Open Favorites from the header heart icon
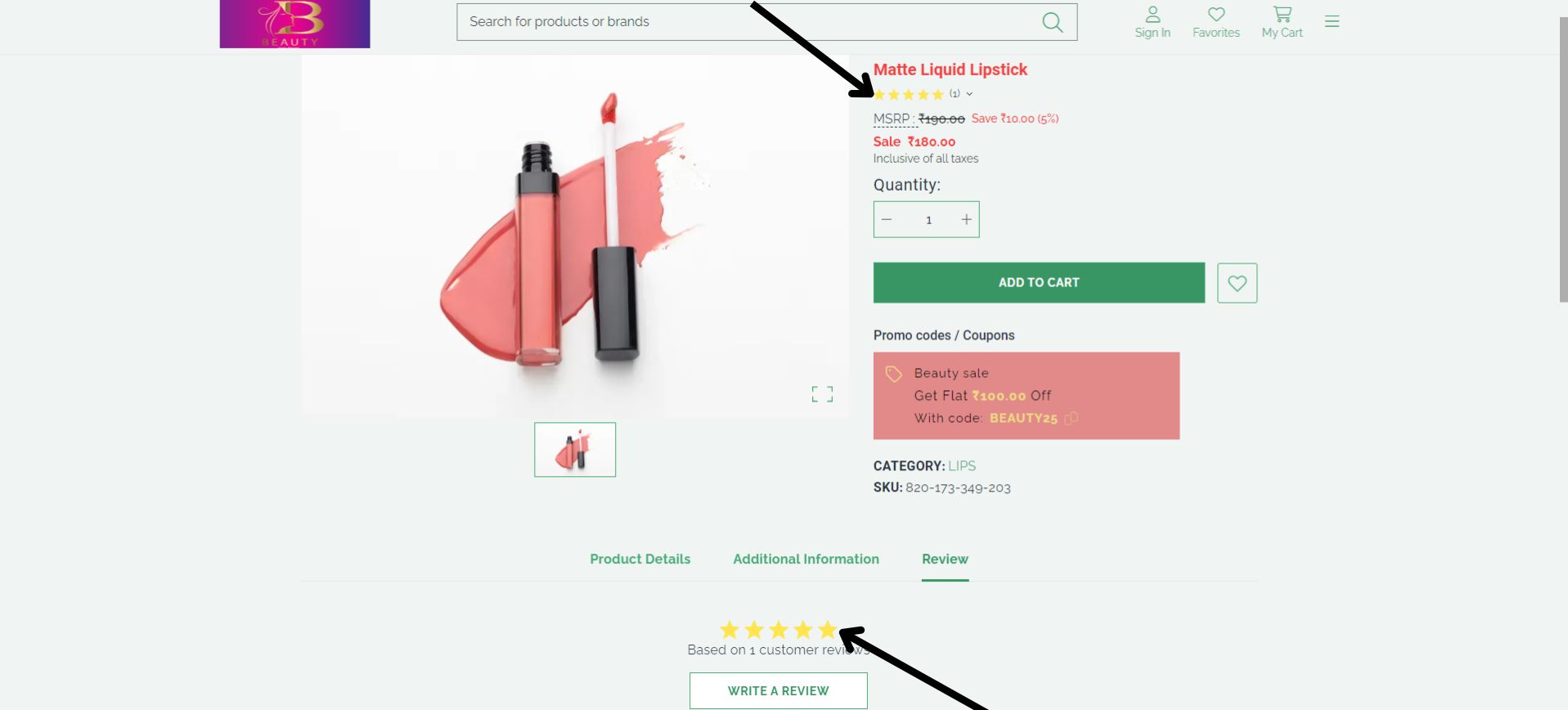Viewport: 1568px width, 710px height. pyautogui.click(x=1216, y=22)
